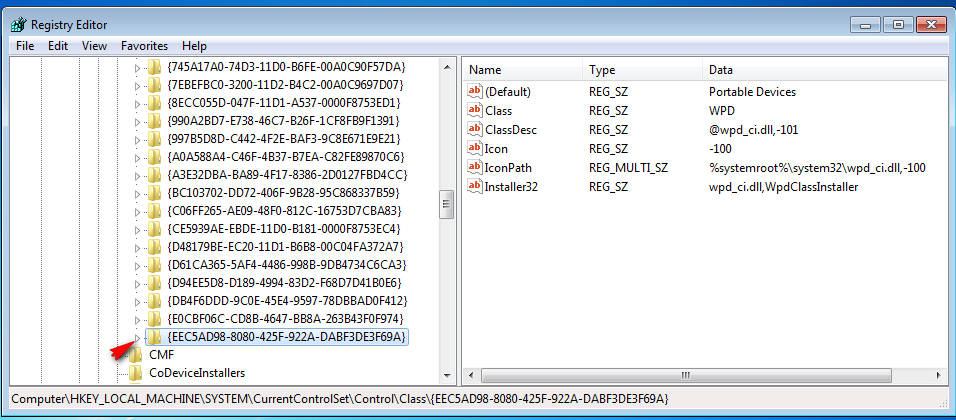The image size is (956, 420).
Task: Click the values pane scroll left arrow
Action: tap(471, 374)
